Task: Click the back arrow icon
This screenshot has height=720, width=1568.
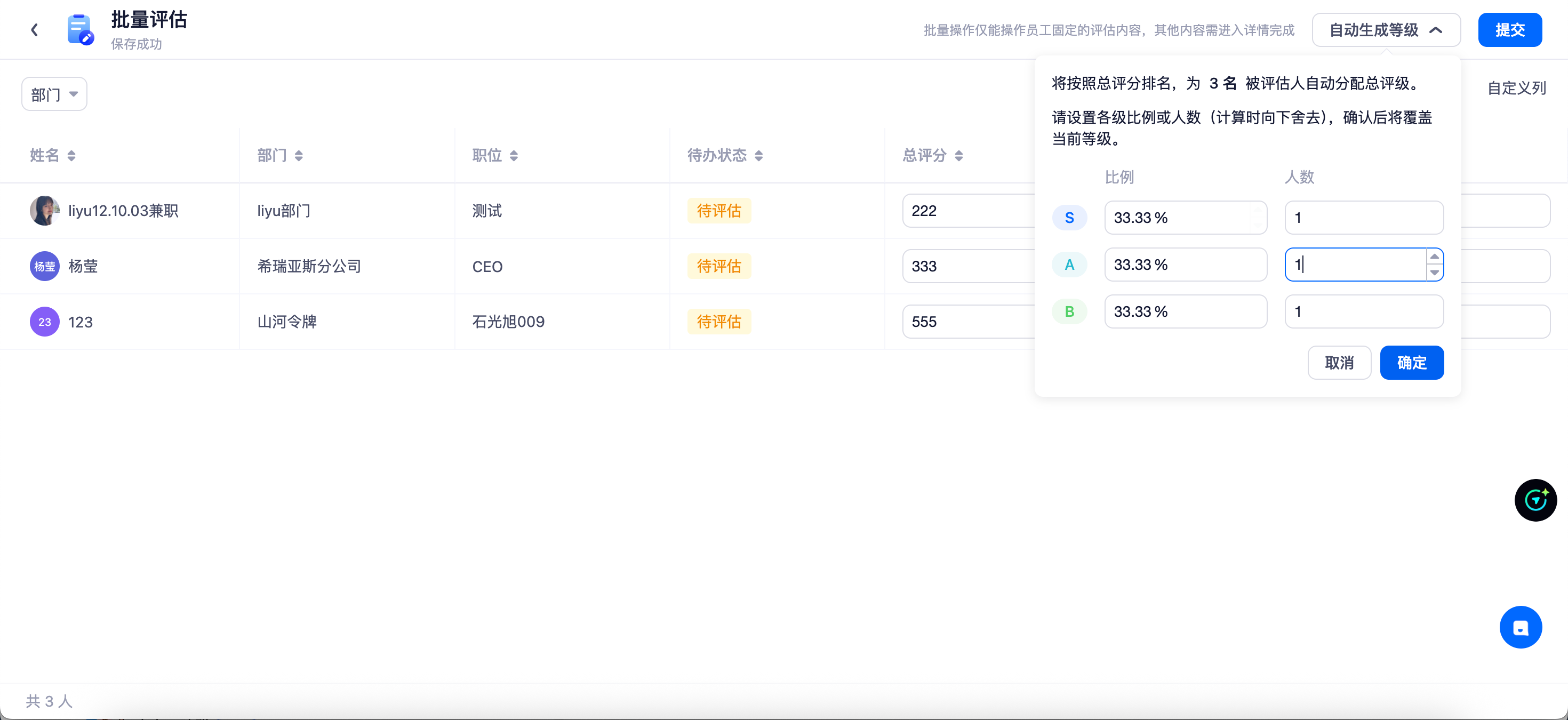Action: tap(35, 30)
